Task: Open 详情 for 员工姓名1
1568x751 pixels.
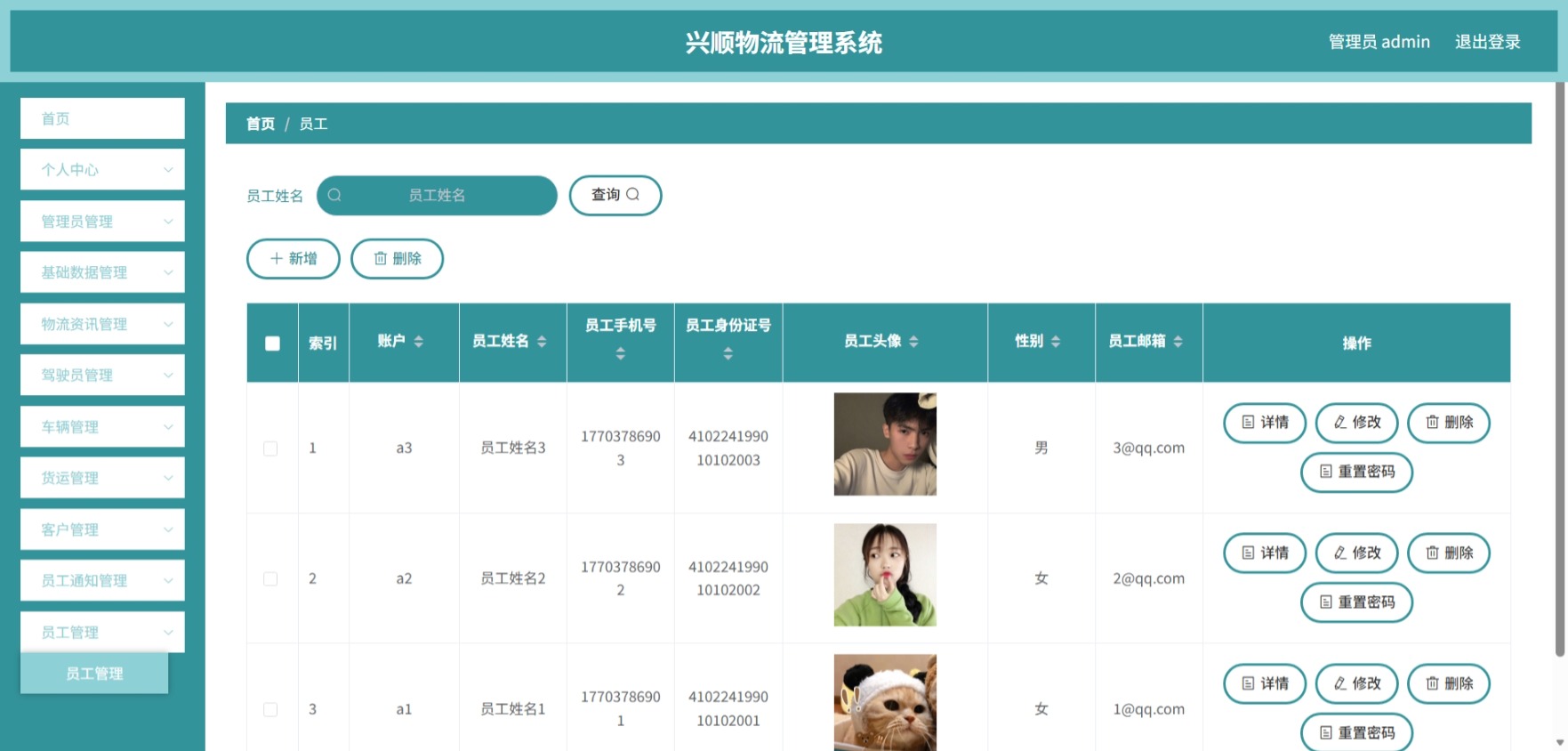Action: [1265, 684]
